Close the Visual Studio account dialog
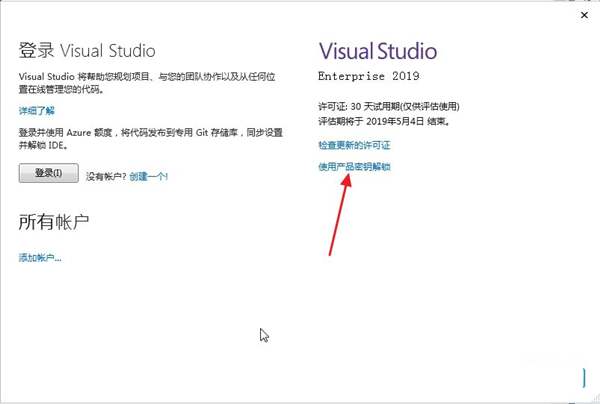Screen dimensions: 600x404 pyautogui.click(x=584, y=15)
